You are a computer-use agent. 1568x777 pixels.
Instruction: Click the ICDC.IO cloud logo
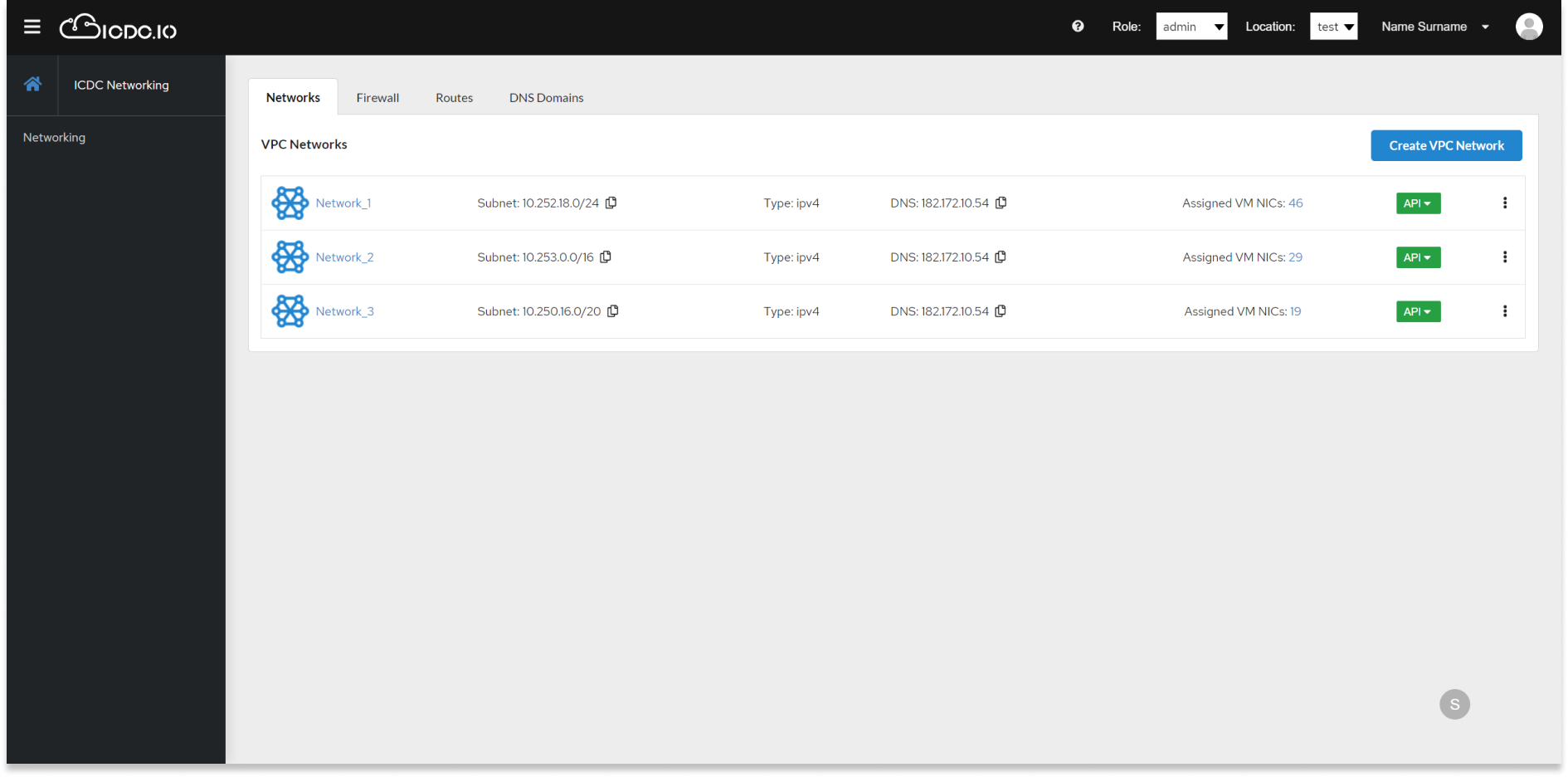(x=118, y=27)
